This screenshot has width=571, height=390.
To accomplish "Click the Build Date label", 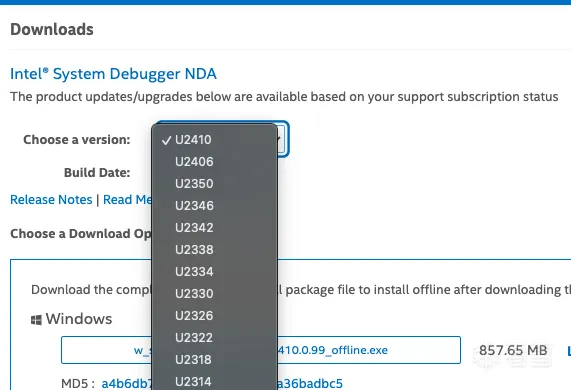I will click(97, 172).
